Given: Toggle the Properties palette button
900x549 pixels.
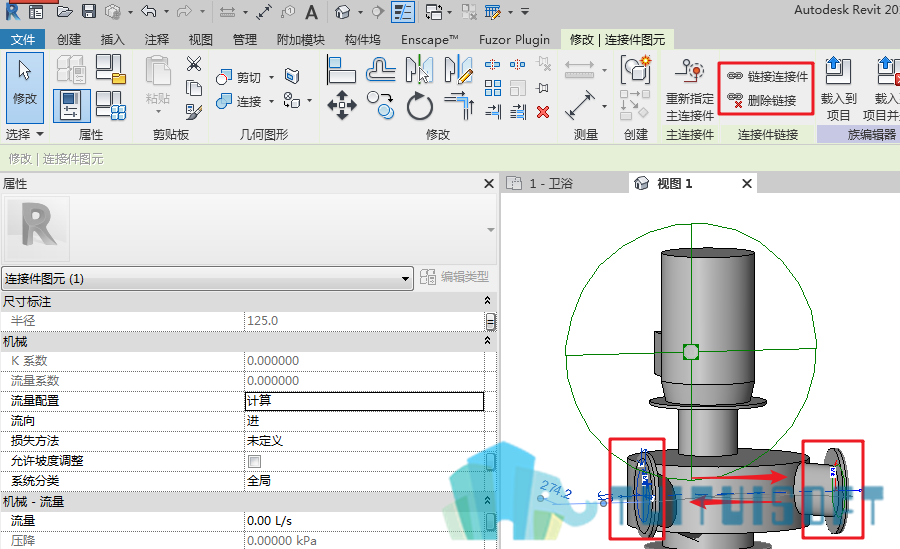Looking at the screenshot, I should click(72, 106).
